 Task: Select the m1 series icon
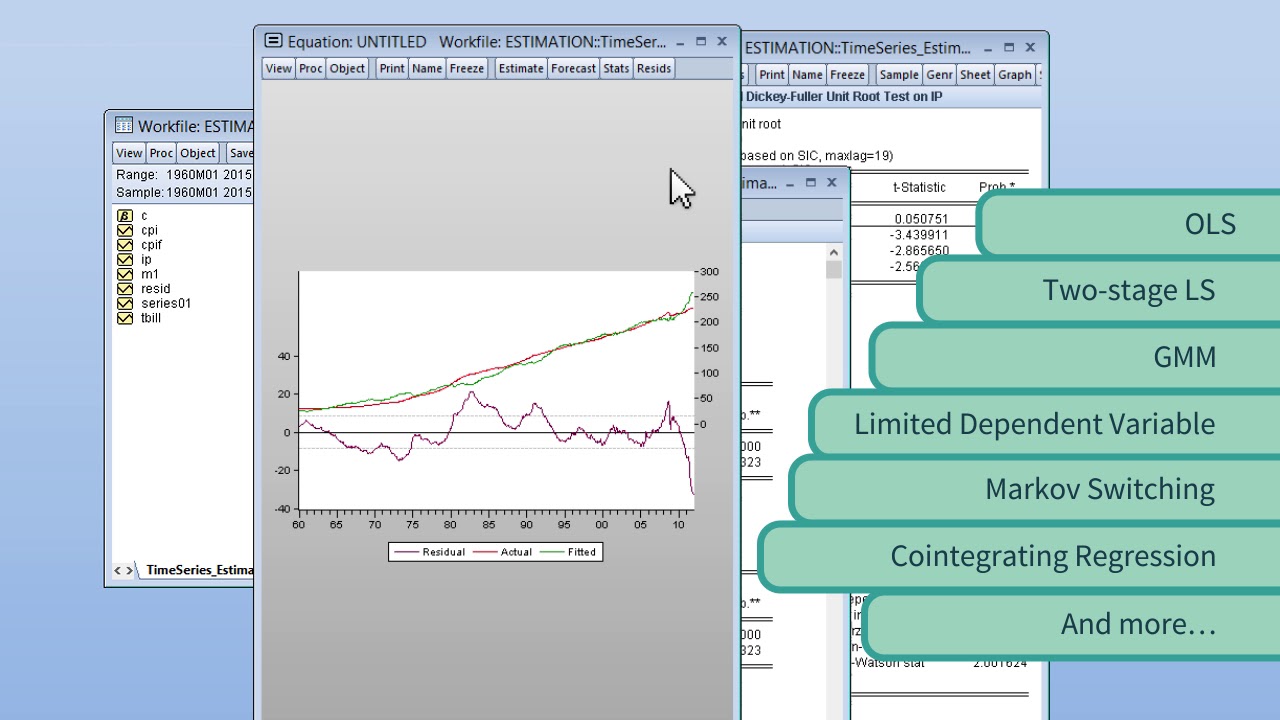point(125,274)
